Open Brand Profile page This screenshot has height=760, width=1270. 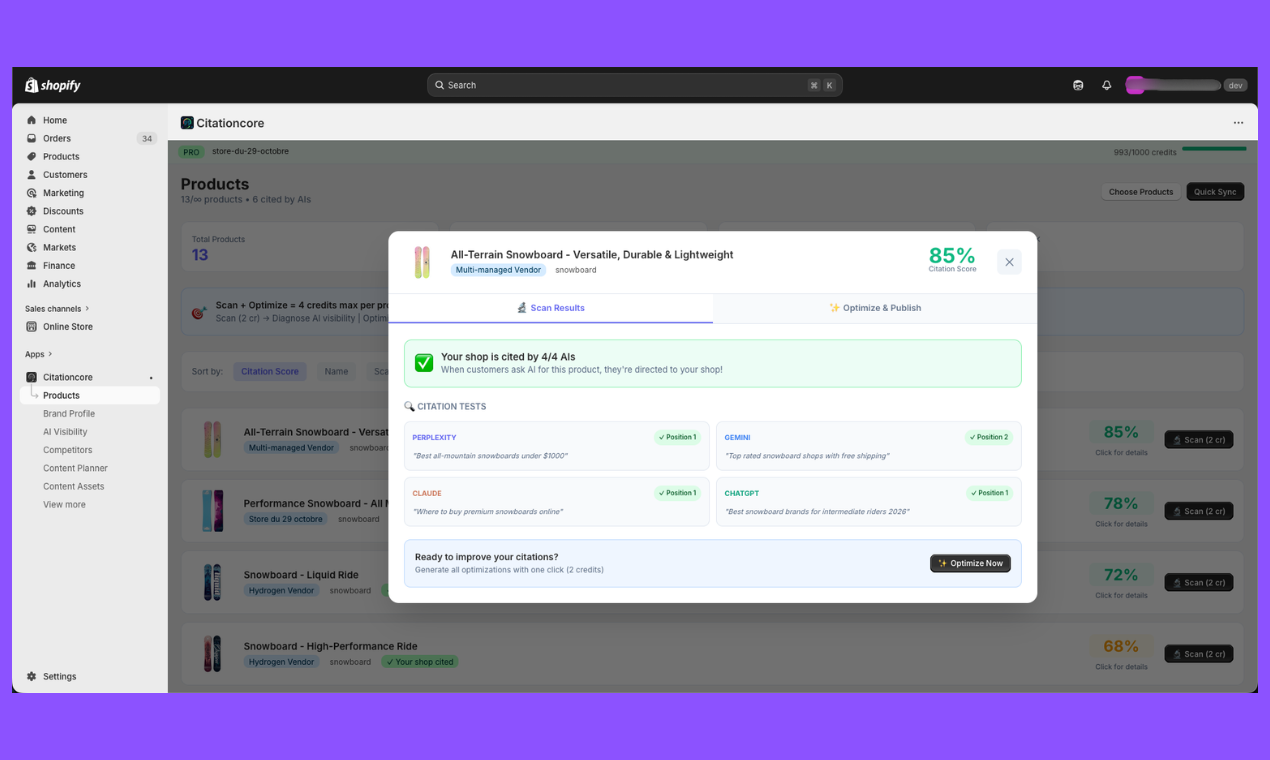pyautogui.click(x=69, y=414)
